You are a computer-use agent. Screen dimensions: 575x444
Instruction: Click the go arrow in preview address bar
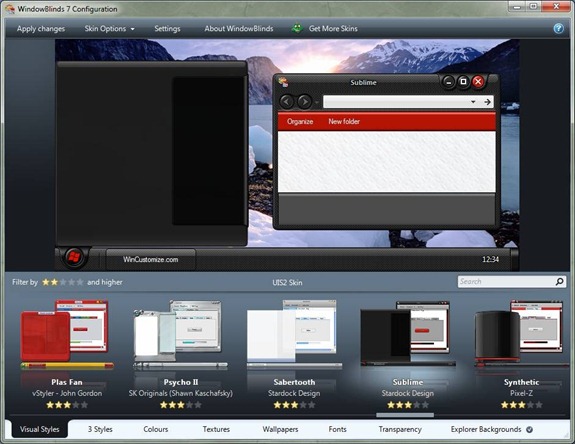point(487,102)
